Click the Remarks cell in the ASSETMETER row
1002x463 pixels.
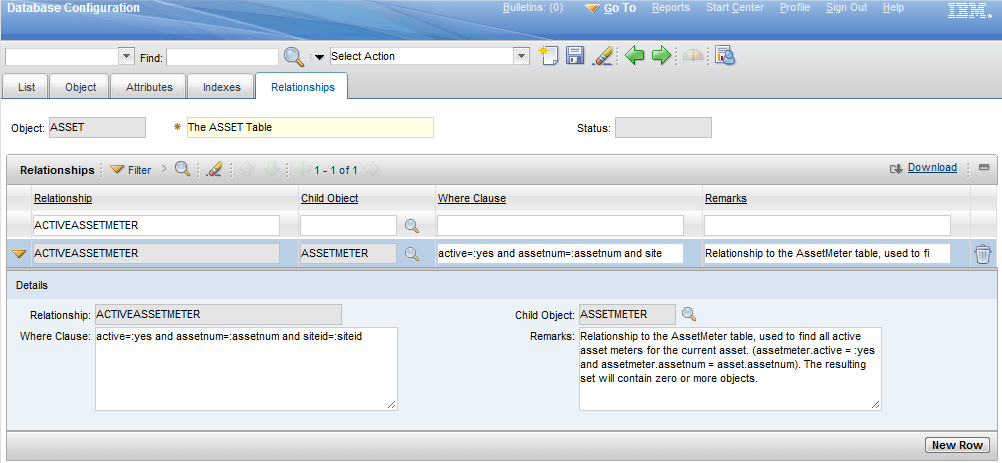828,254
